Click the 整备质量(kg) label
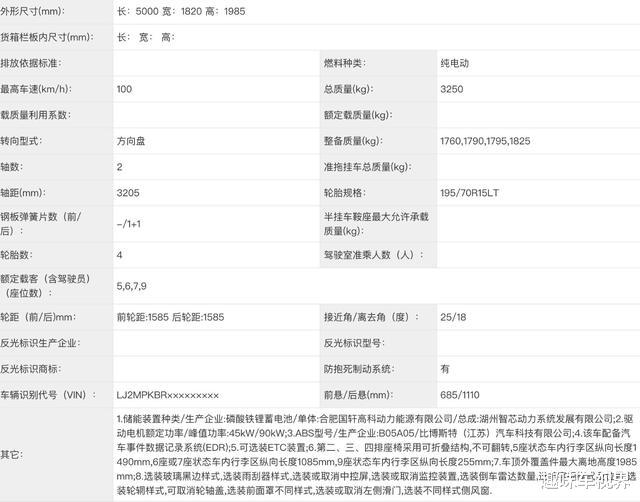 353,141
